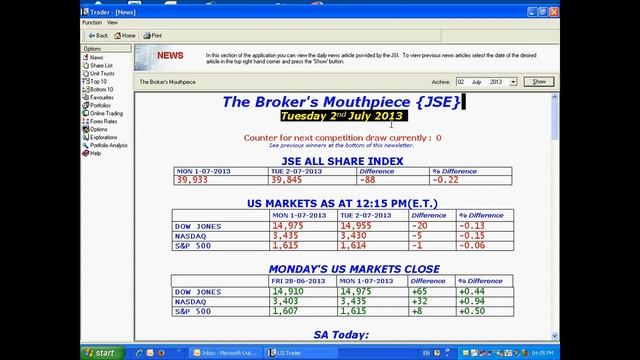
Task: Select the day field in Archive date
Action: click(461, 82)
